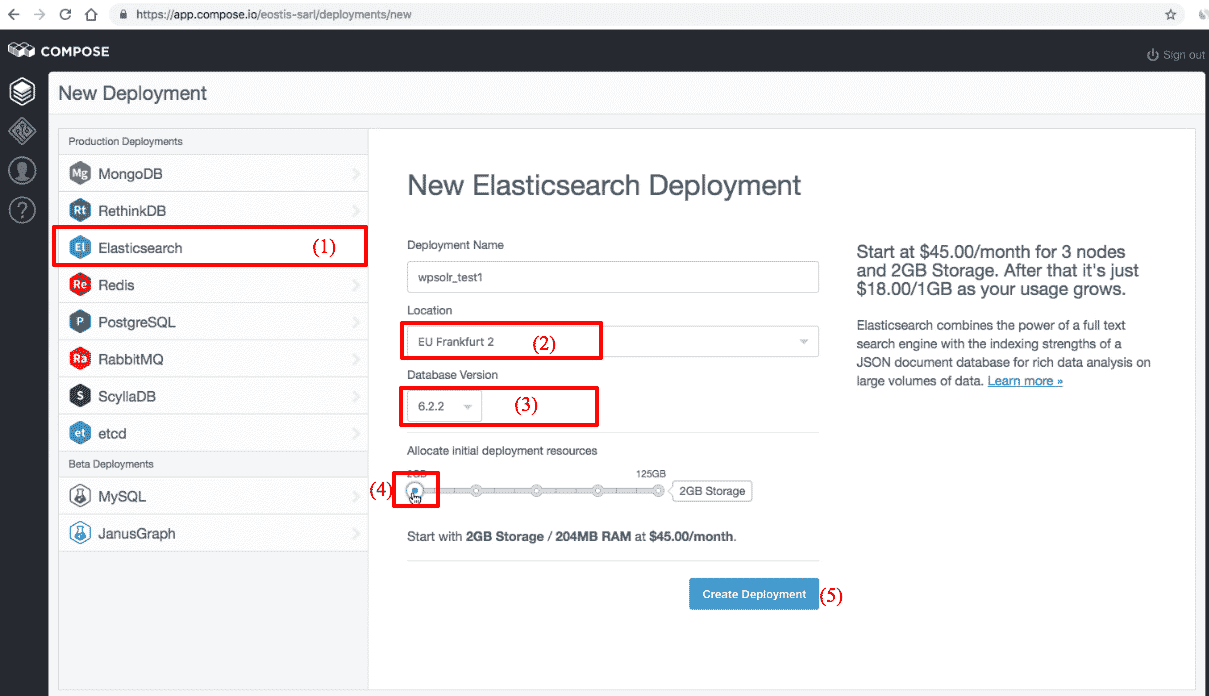Open Deployments stack icon in left sidebar
1209x696 pixels.
[22, 92]
